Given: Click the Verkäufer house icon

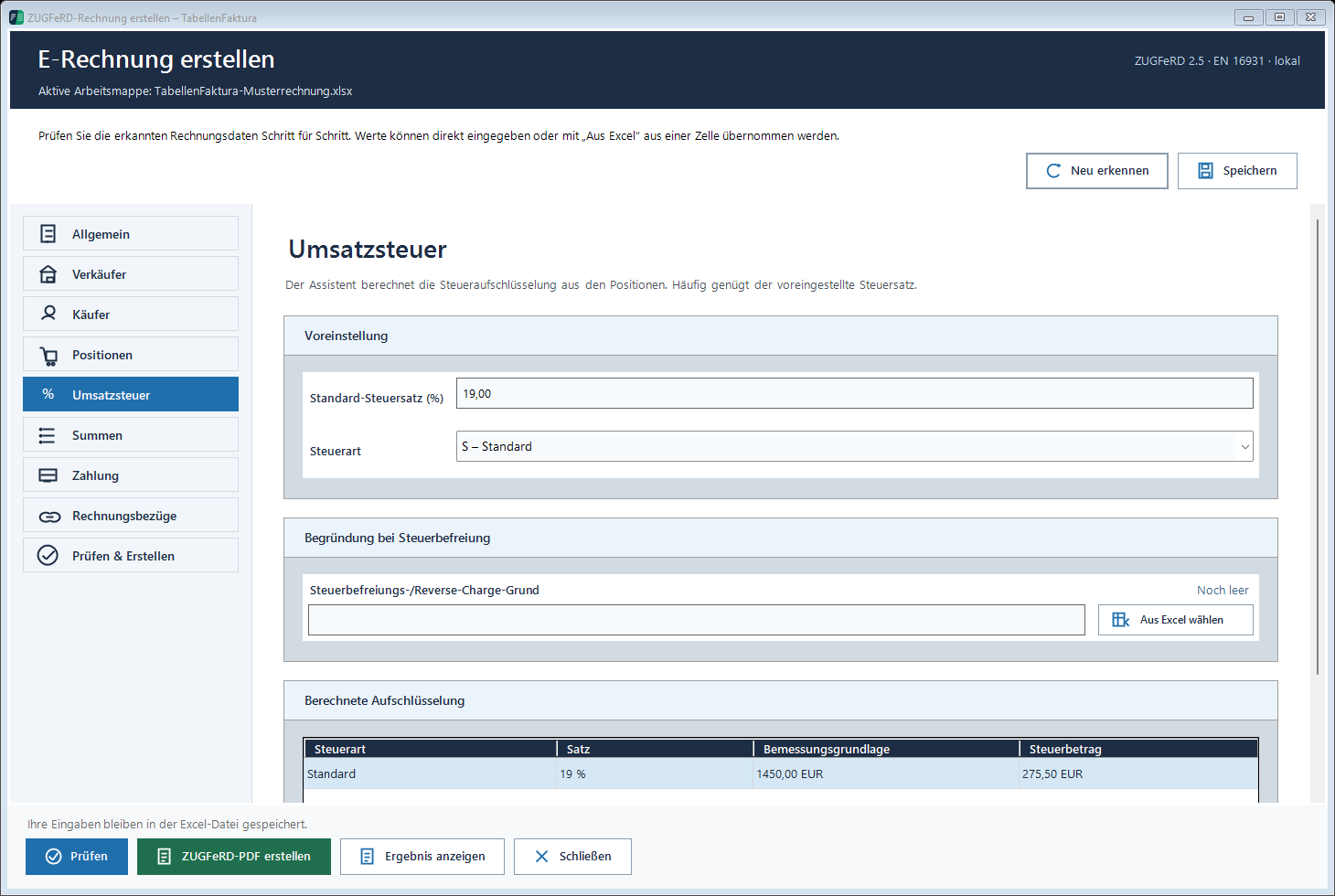Looking at the screenshot, I should pos(48,274).
